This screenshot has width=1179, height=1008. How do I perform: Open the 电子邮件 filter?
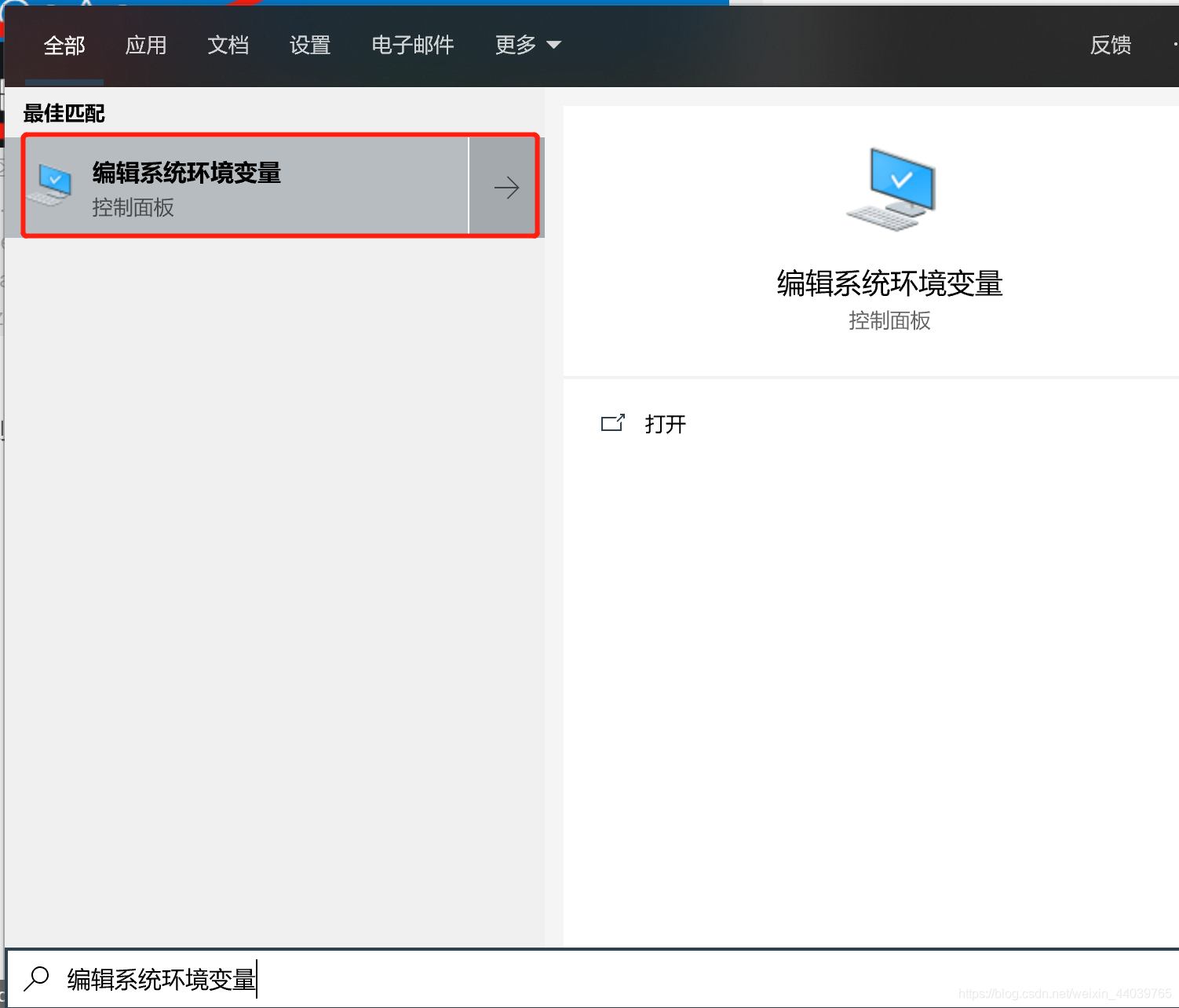413,45
